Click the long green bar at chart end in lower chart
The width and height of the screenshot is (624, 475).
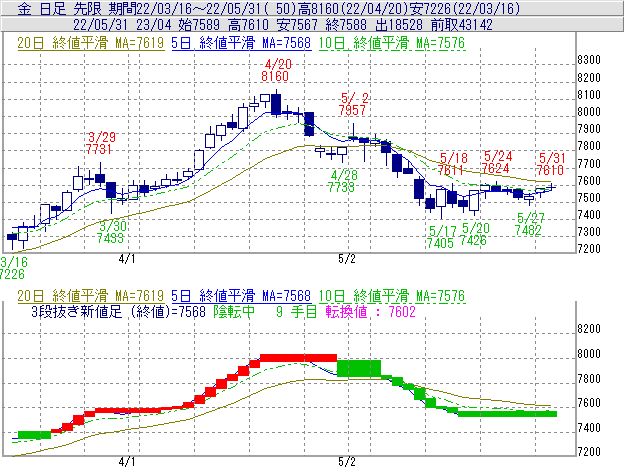[507, 414]
